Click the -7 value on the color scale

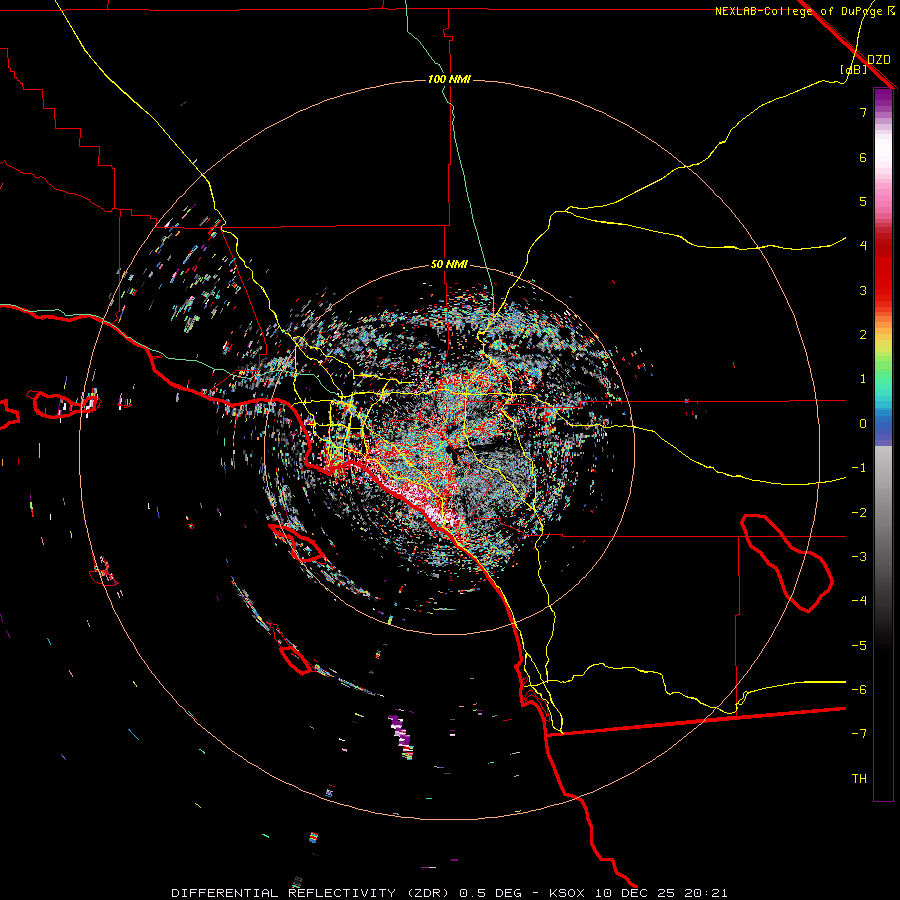(859, 734)
